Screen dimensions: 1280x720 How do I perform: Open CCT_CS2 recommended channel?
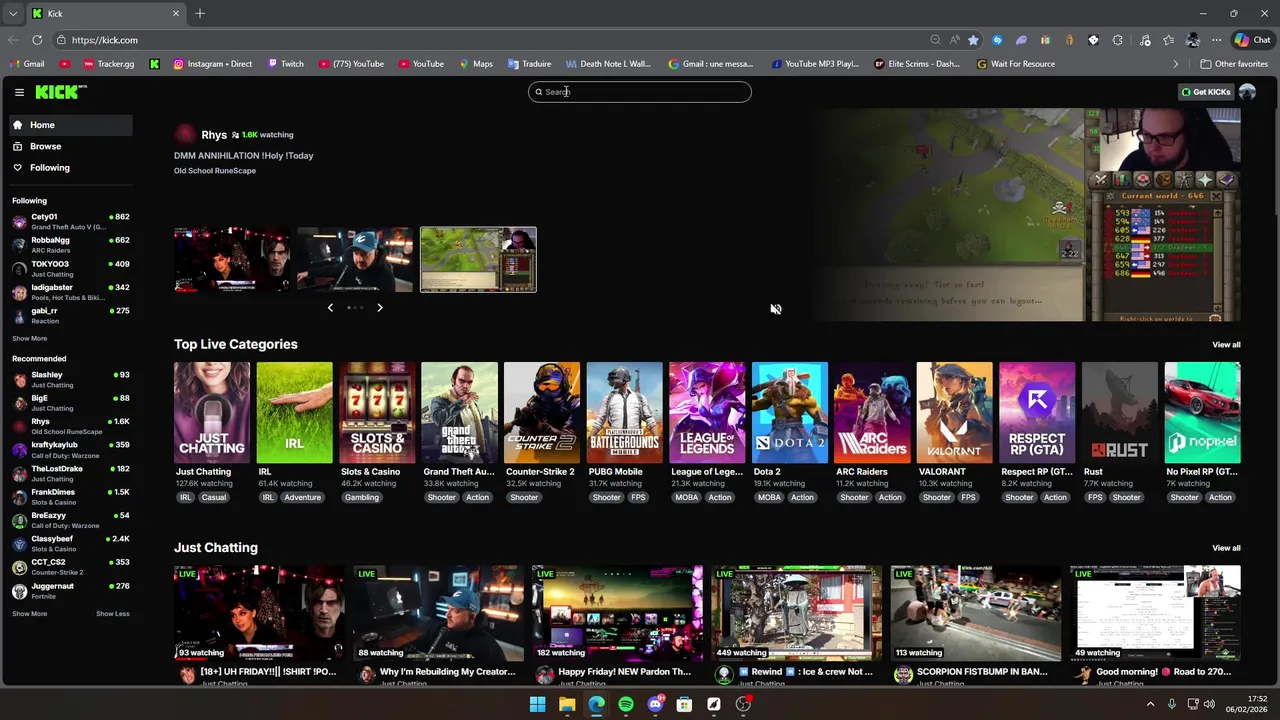click(x=70, y=567)
